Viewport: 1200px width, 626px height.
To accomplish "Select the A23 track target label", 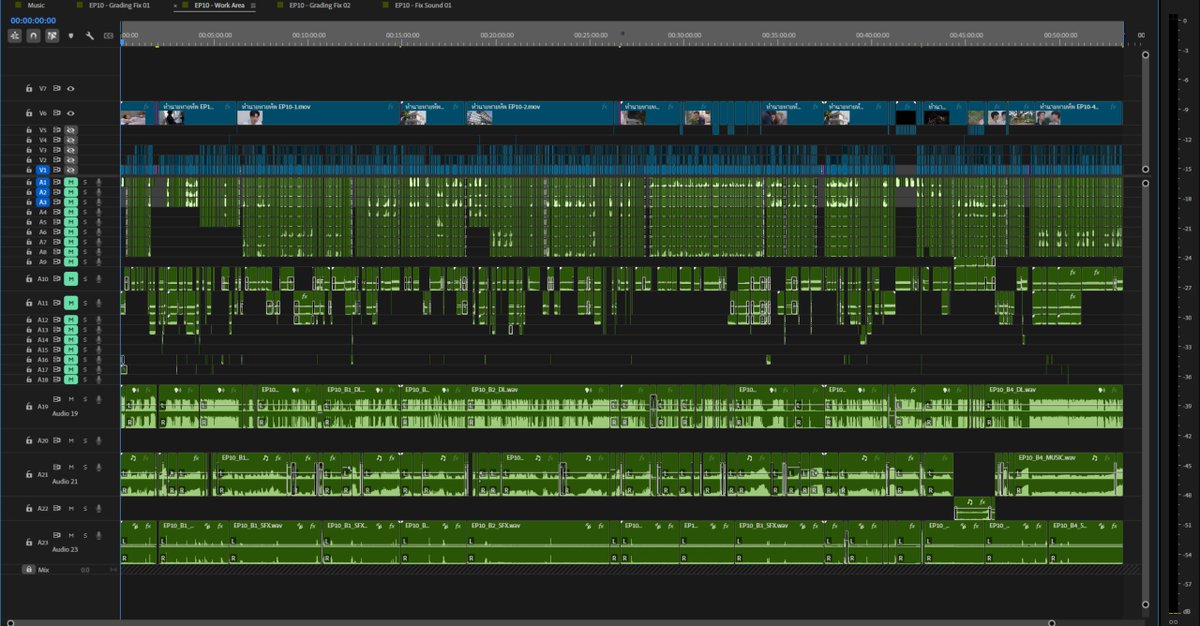I will pyautogui.click(x=43, y=542).
